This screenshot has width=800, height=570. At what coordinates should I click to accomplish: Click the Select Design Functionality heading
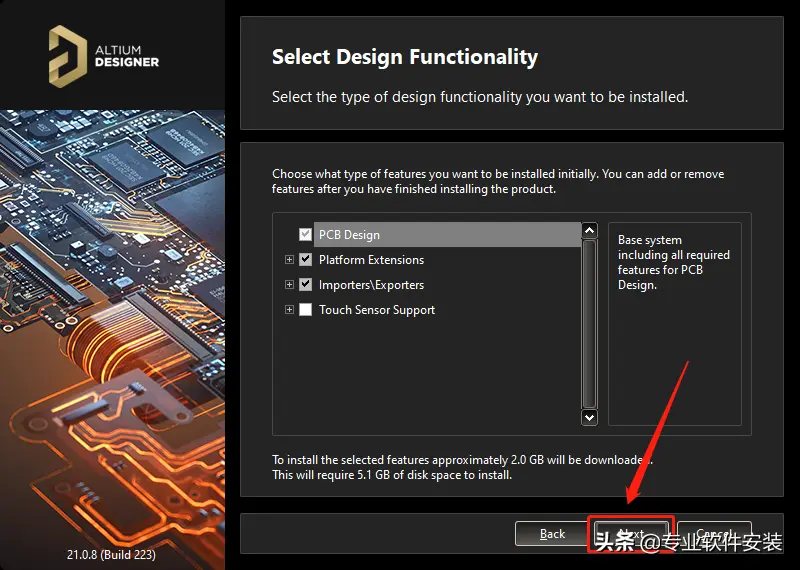click(405, 57)
